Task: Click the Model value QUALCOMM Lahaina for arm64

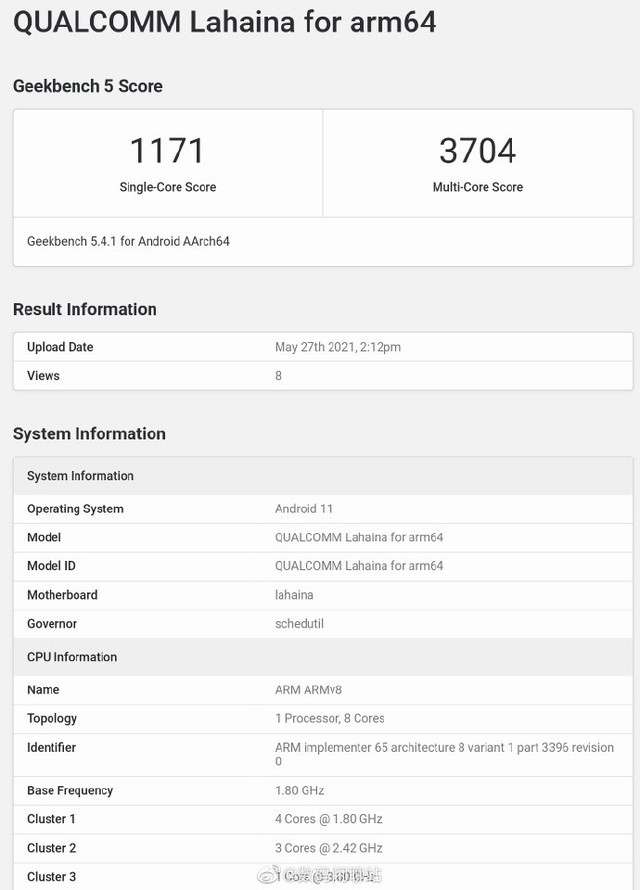Action: click(x=359, y=537)
